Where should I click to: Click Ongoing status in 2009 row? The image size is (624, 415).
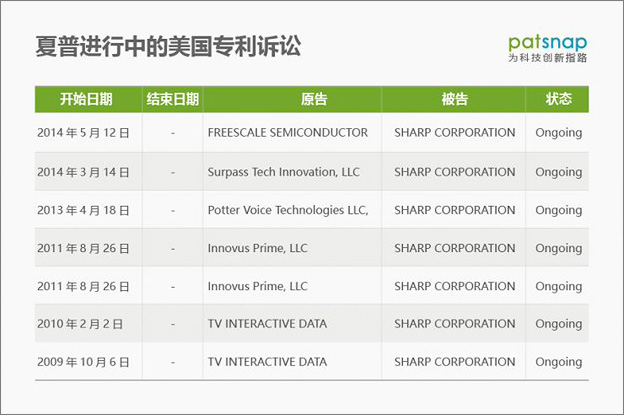(x=559, y=362)
